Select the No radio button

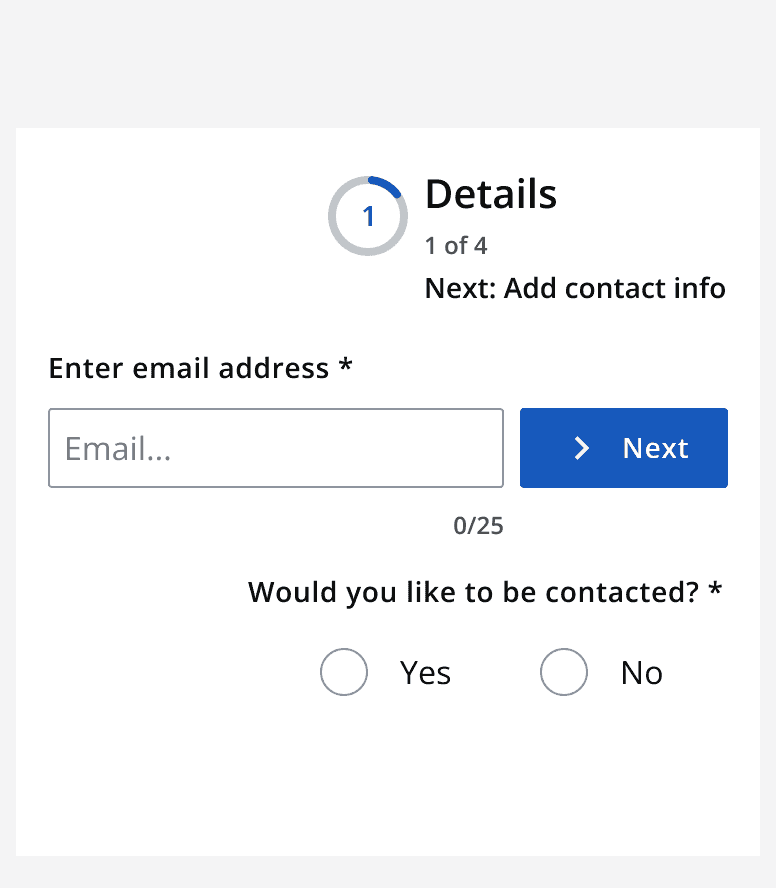564,672
